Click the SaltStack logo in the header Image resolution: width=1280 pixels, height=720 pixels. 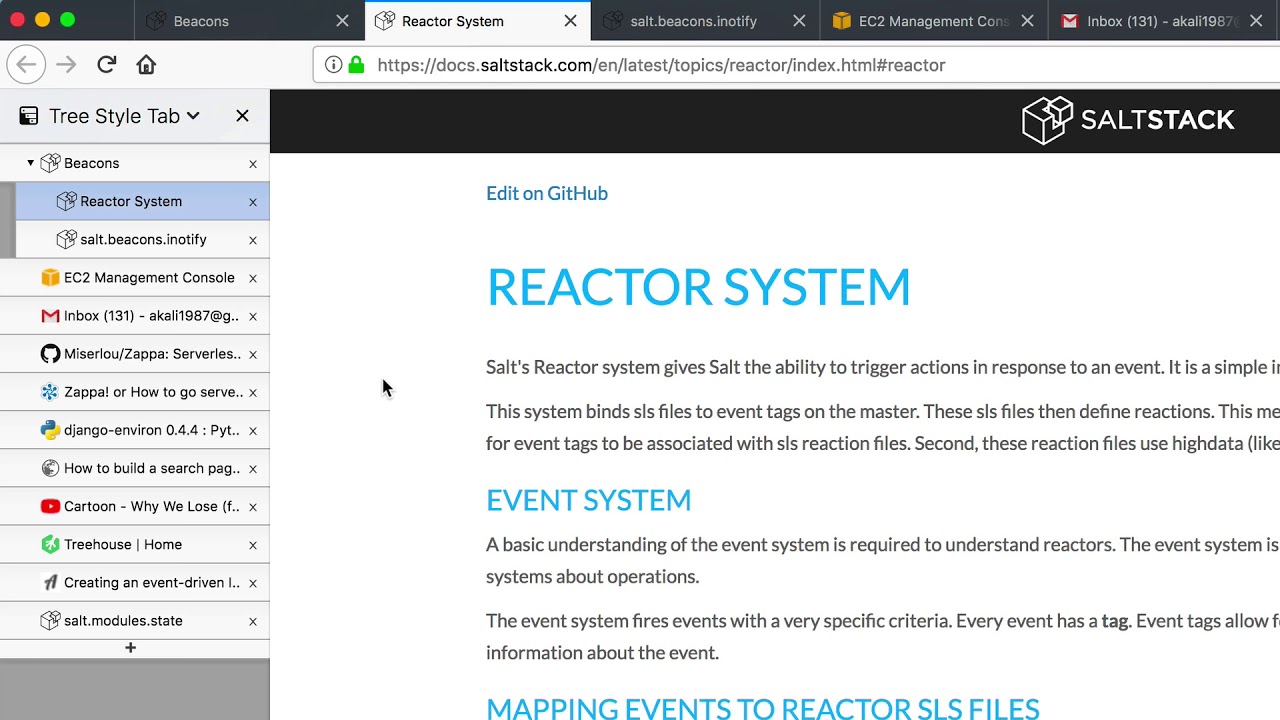[x=1127, y=120]
